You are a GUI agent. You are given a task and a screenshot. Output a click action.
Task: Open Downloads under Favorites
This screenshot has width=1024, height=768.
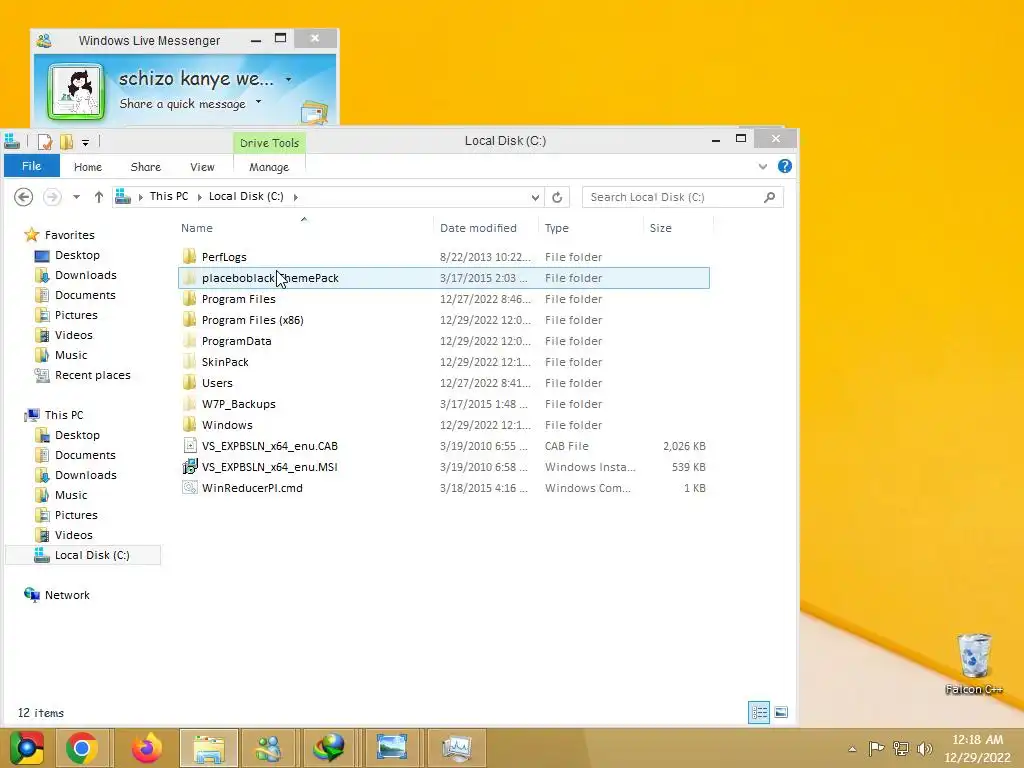[86, 275]
